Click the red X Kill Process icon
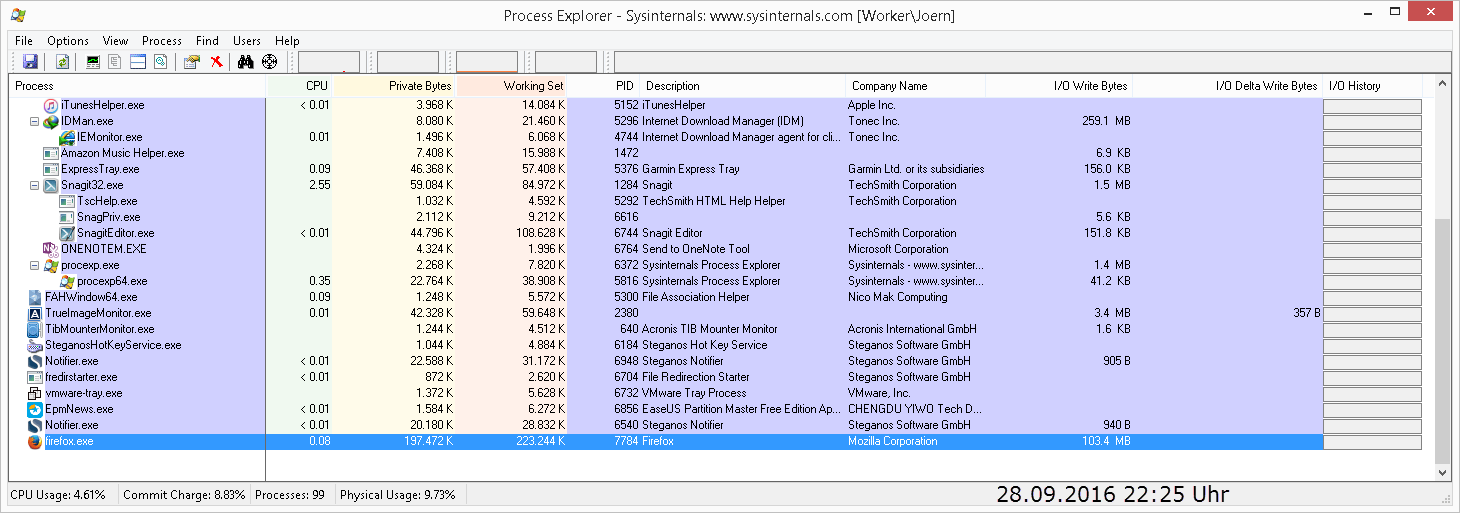The width and height of the screenshot is (1460, 513). [x=216, y=62]
